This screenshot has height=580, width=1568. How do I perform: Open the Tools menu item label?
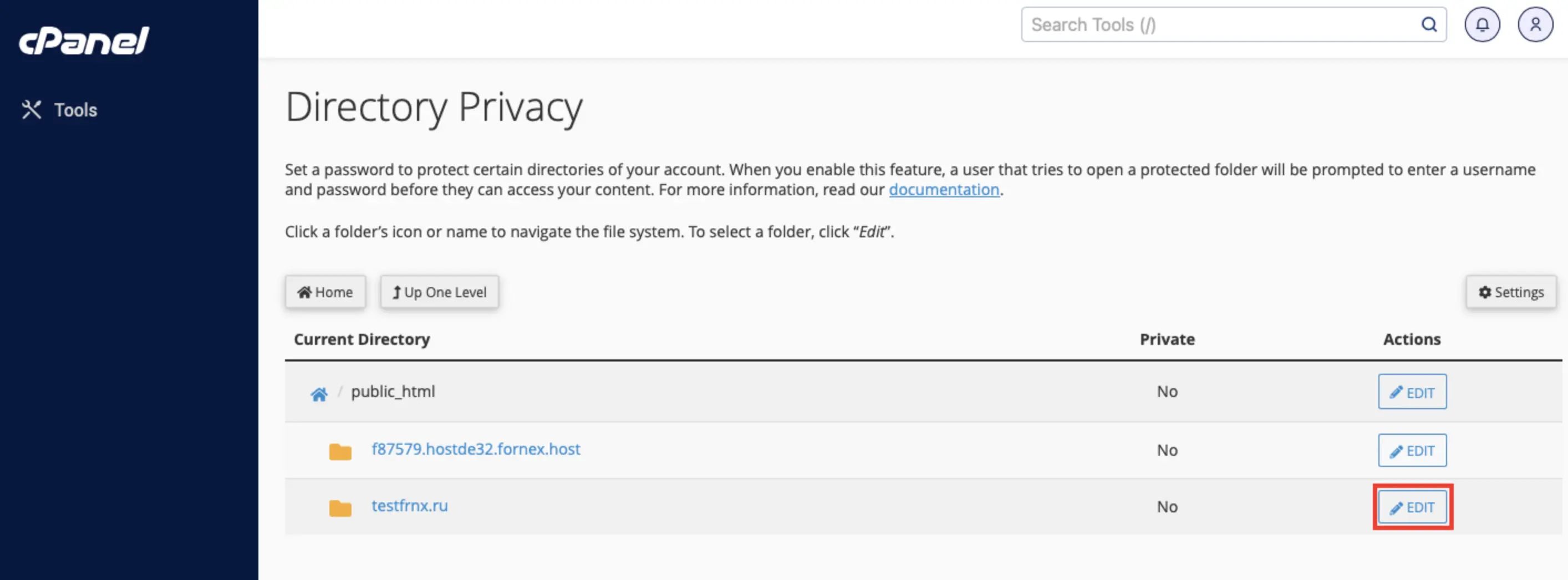pos(75,110)
